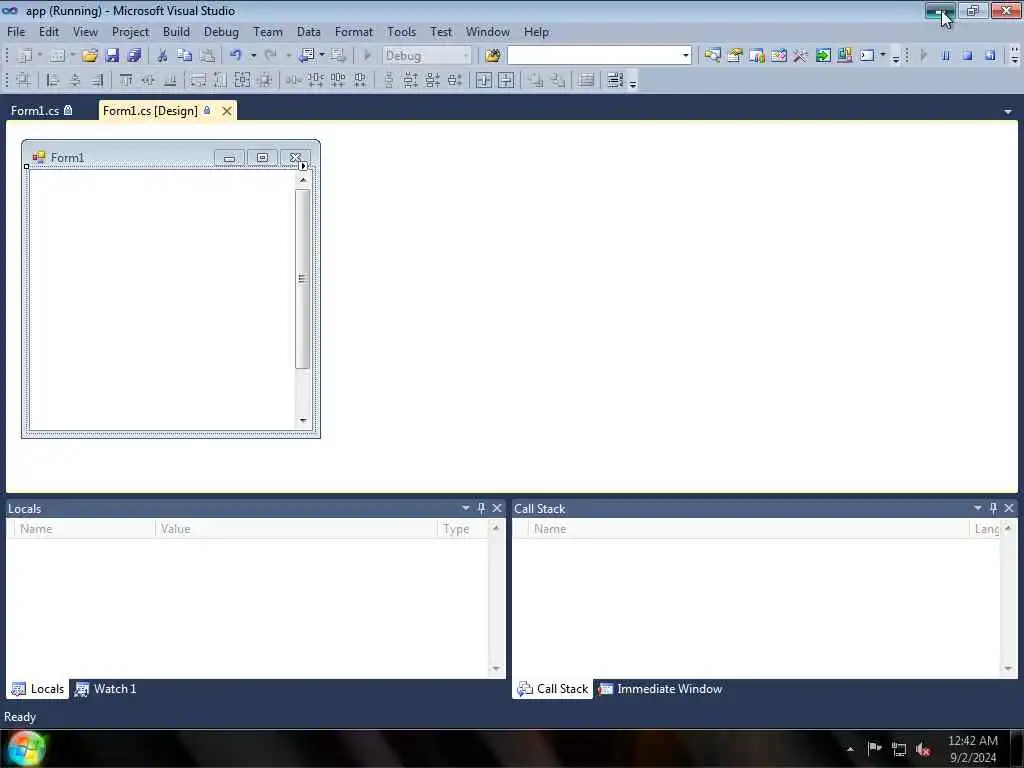Viewport: 1024px width, 768px height.
Task: Expand the Find combo box arrow
Action: click(x=686, y=56)
